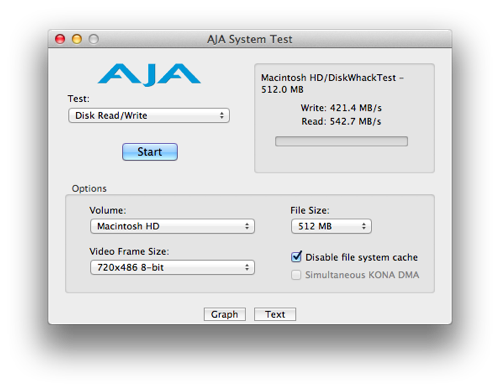Minimize the window with the yellow button

tap(77, 39)
